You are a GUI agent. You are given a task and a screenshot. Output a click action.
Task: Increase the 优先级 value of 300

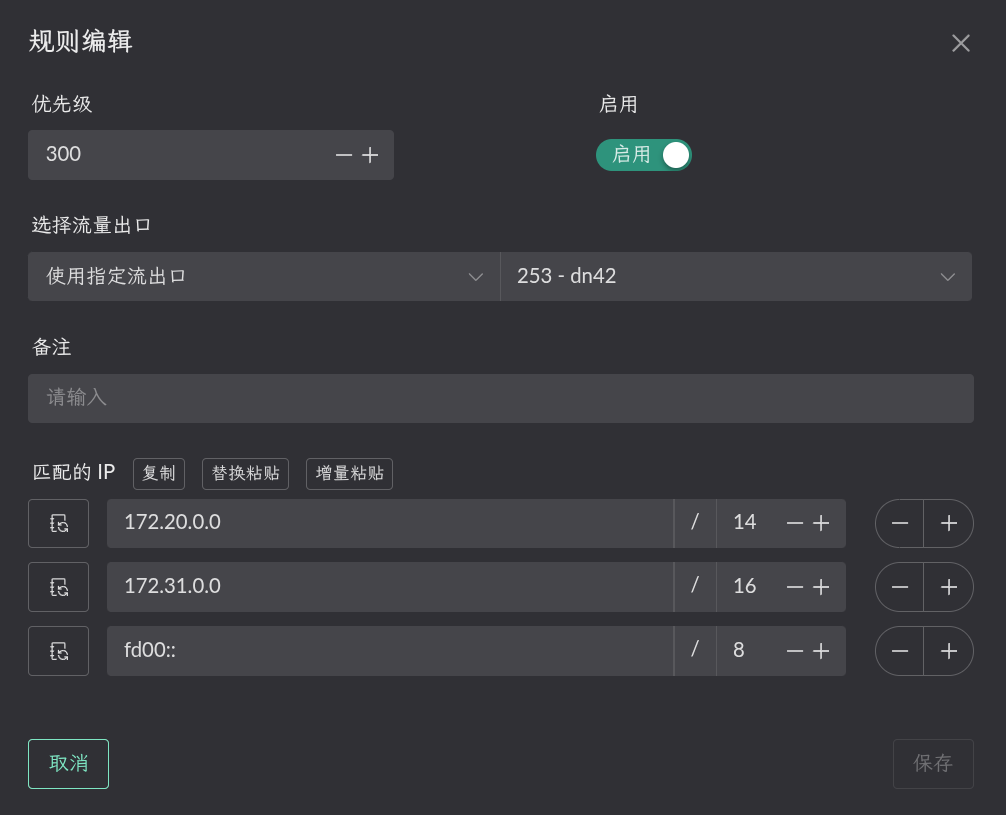click(370, 155)
